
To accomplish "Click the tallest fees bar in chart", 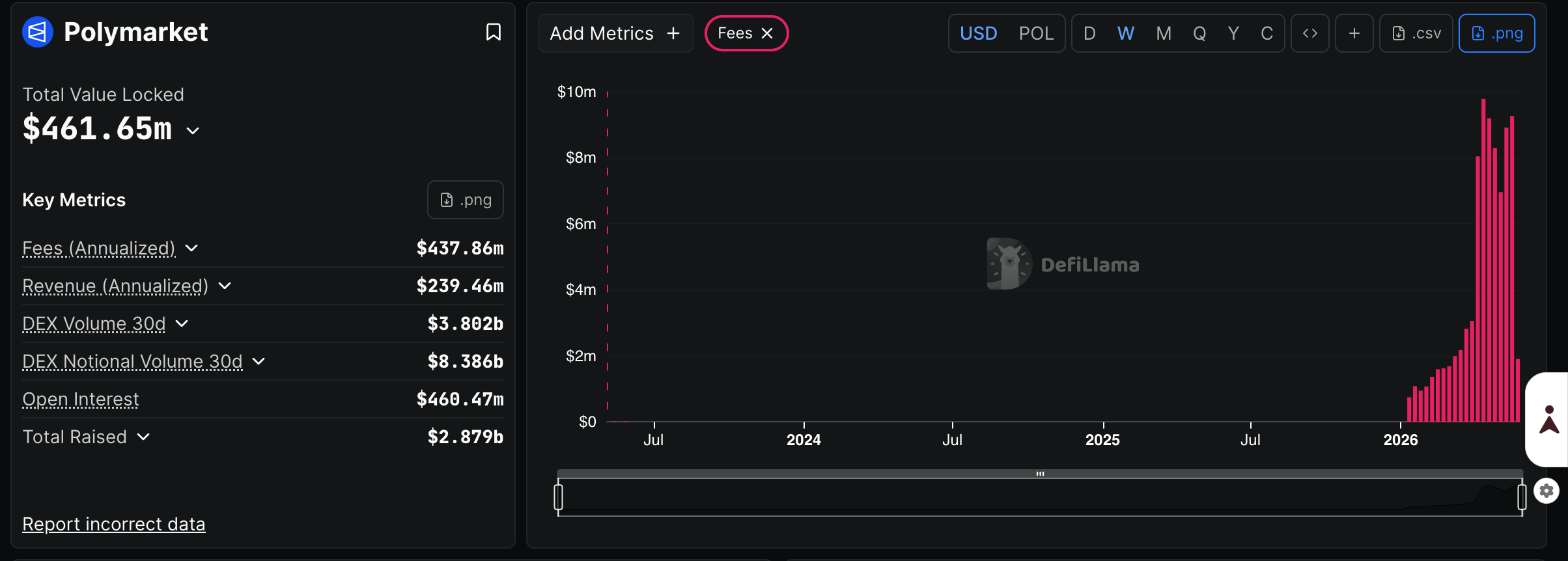I will 1483,260.
